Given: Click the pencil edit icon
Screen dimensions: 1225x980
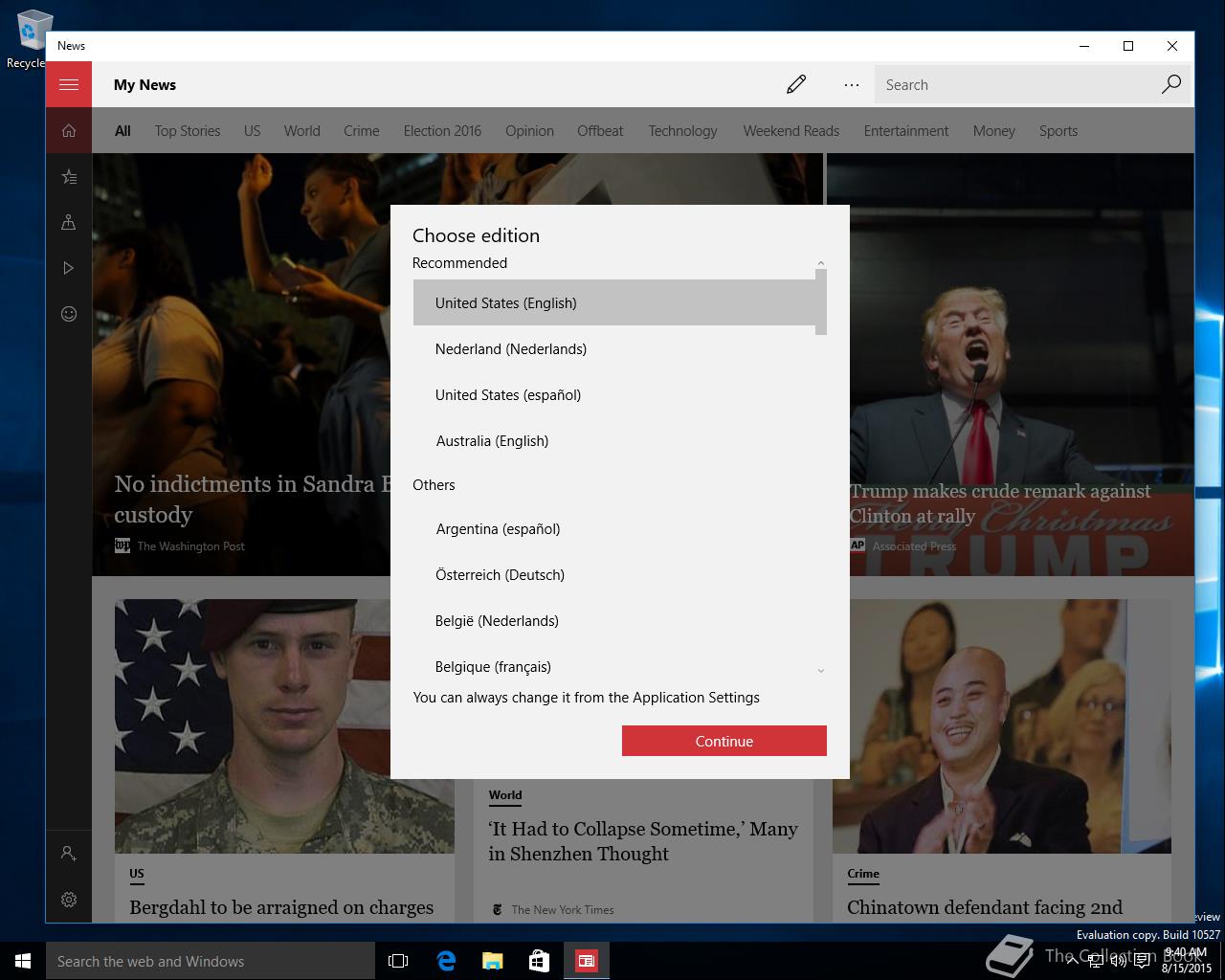Looking at the screenshot, I should 795,84.
